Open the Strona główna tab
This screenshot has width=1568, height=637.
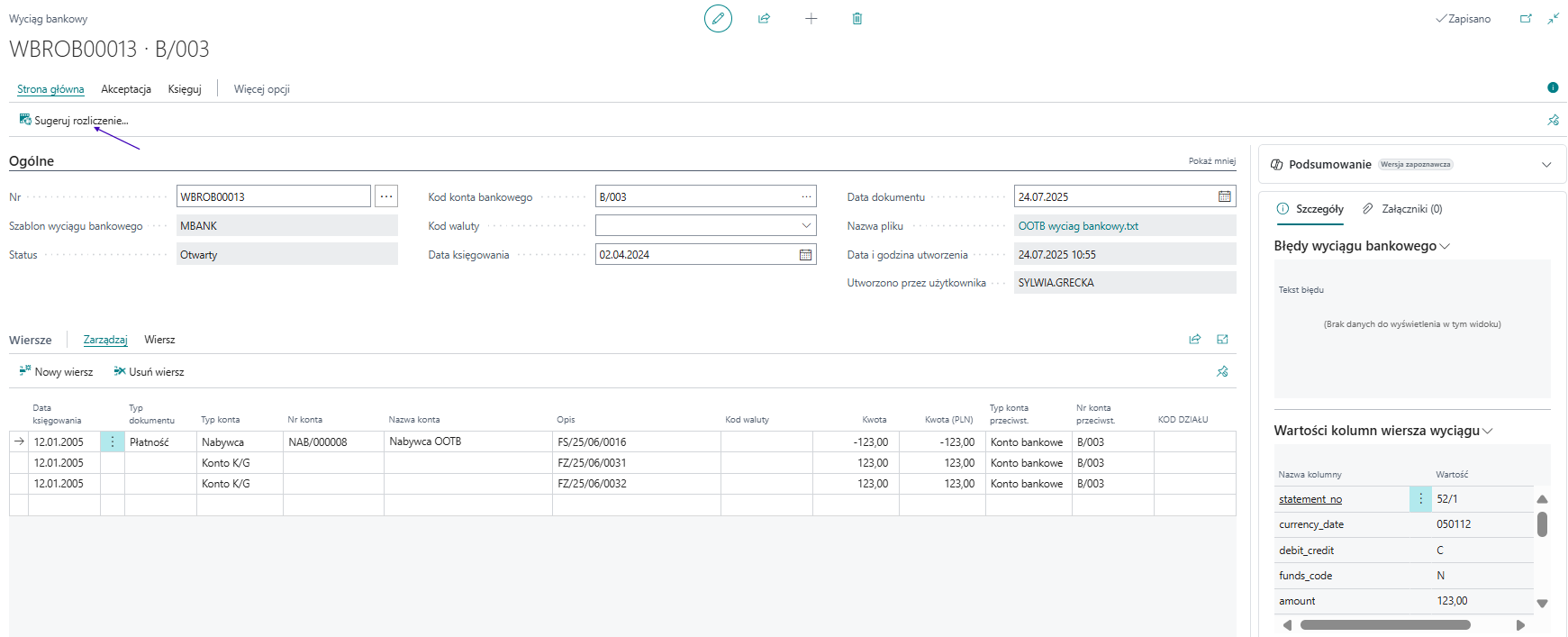tap(50, 89)
